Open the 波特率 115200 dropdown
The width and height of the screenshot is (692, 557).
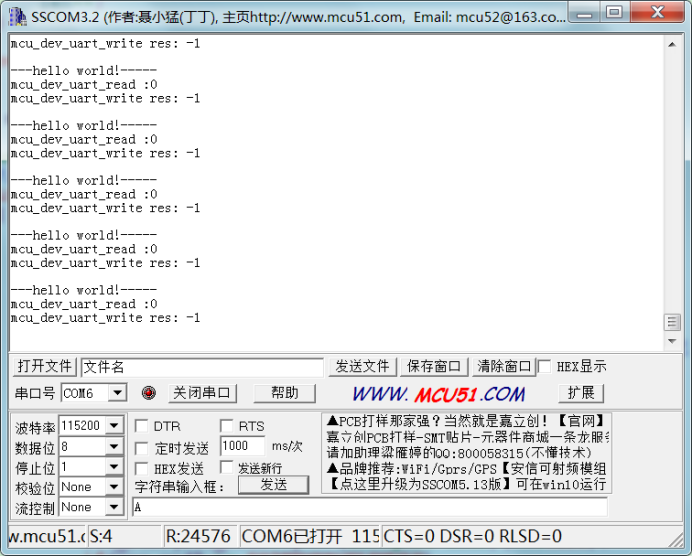[114, 425]
